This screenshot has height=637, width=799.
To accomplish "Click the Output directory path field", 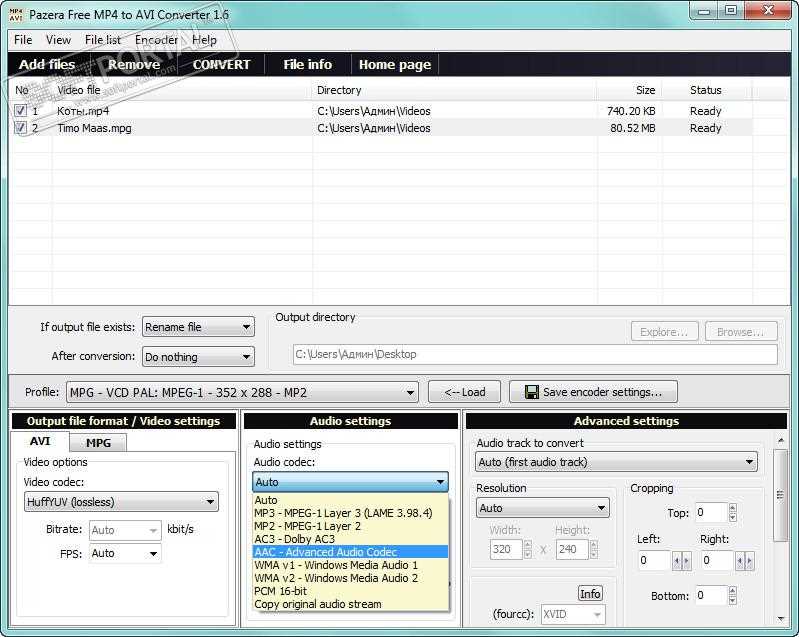I will click(x=535, y=354).
